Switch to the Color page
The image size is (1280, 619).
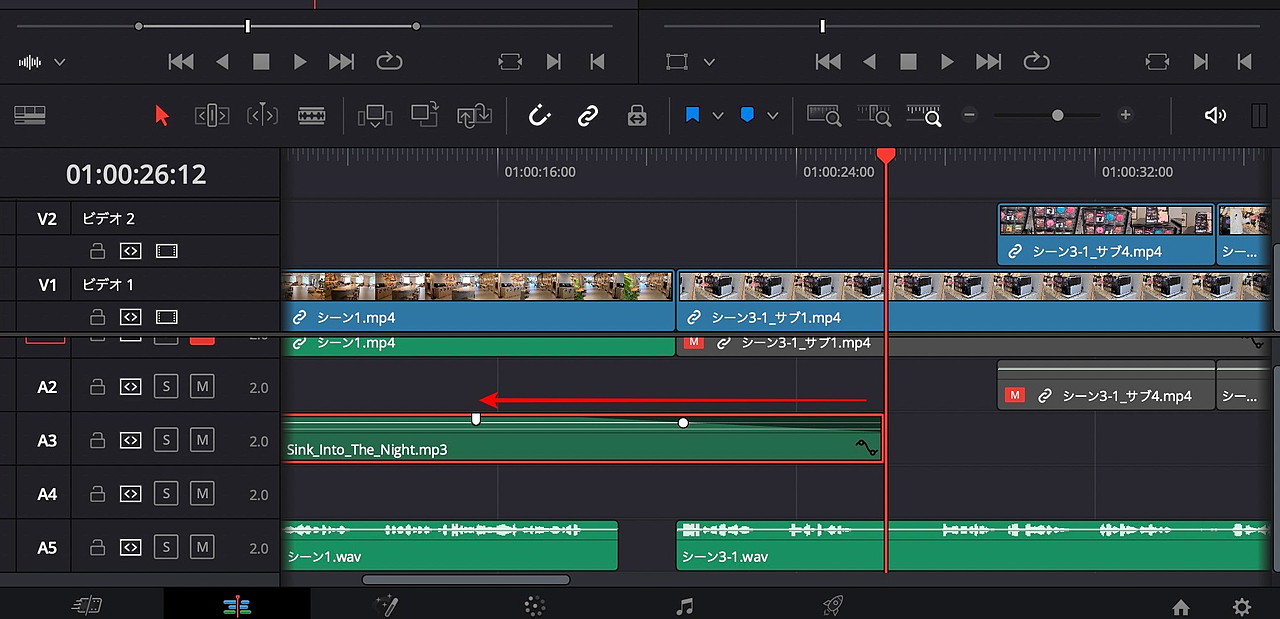tap(535, 605)
